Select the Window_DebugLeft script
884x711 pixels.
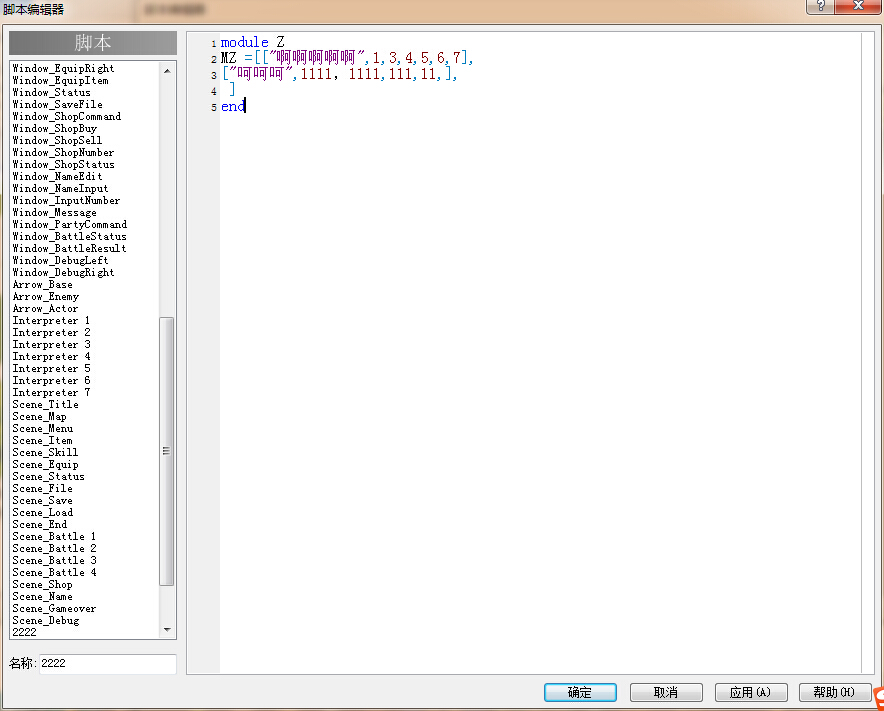coord(60,260)
